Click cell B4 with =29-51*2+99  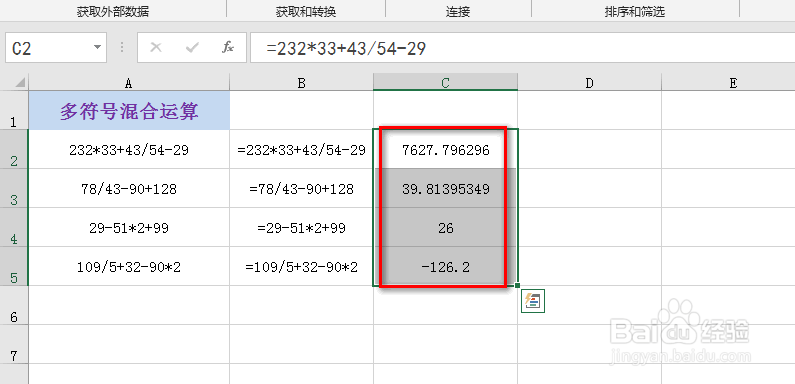pyautogui.click(x=302, y=228)
